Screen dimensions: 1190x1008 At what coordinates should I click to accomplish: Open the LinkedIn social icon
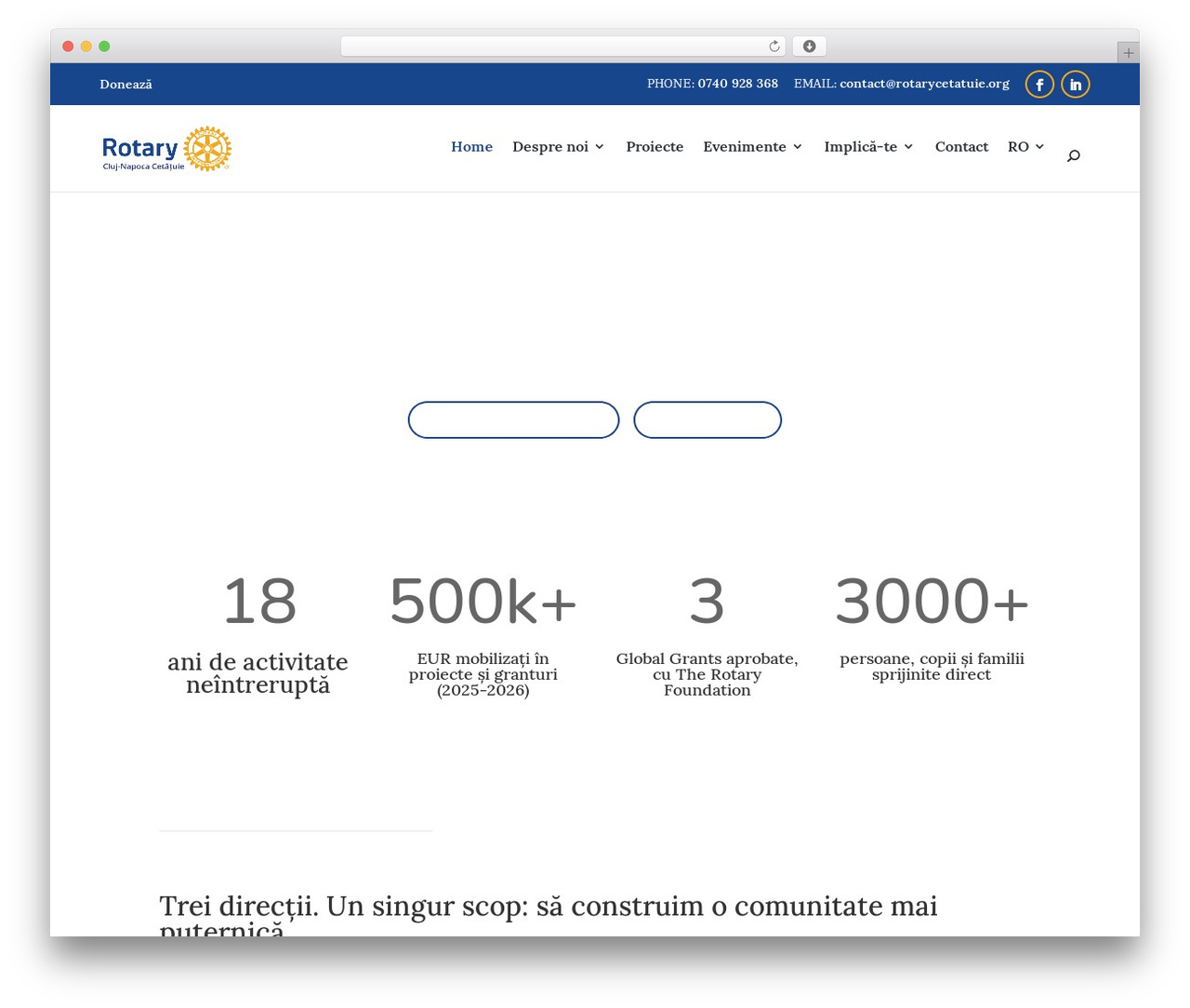(x=1076, y=85)
